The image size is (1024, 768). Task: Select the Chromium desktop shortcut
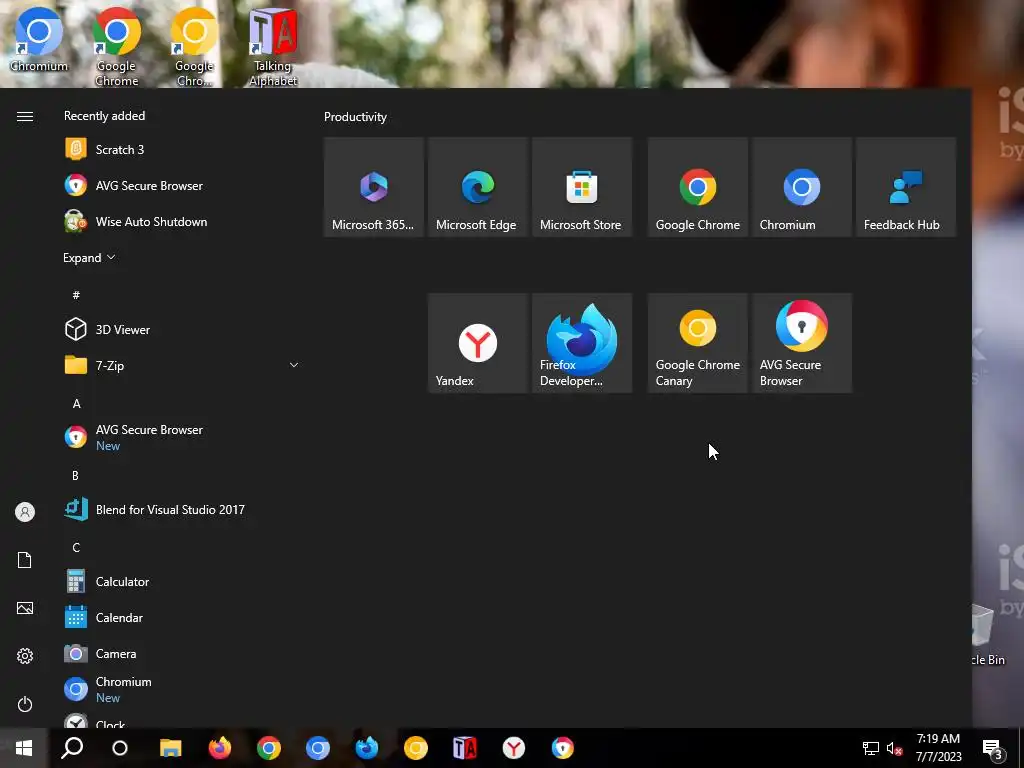[x=39, y=40]
